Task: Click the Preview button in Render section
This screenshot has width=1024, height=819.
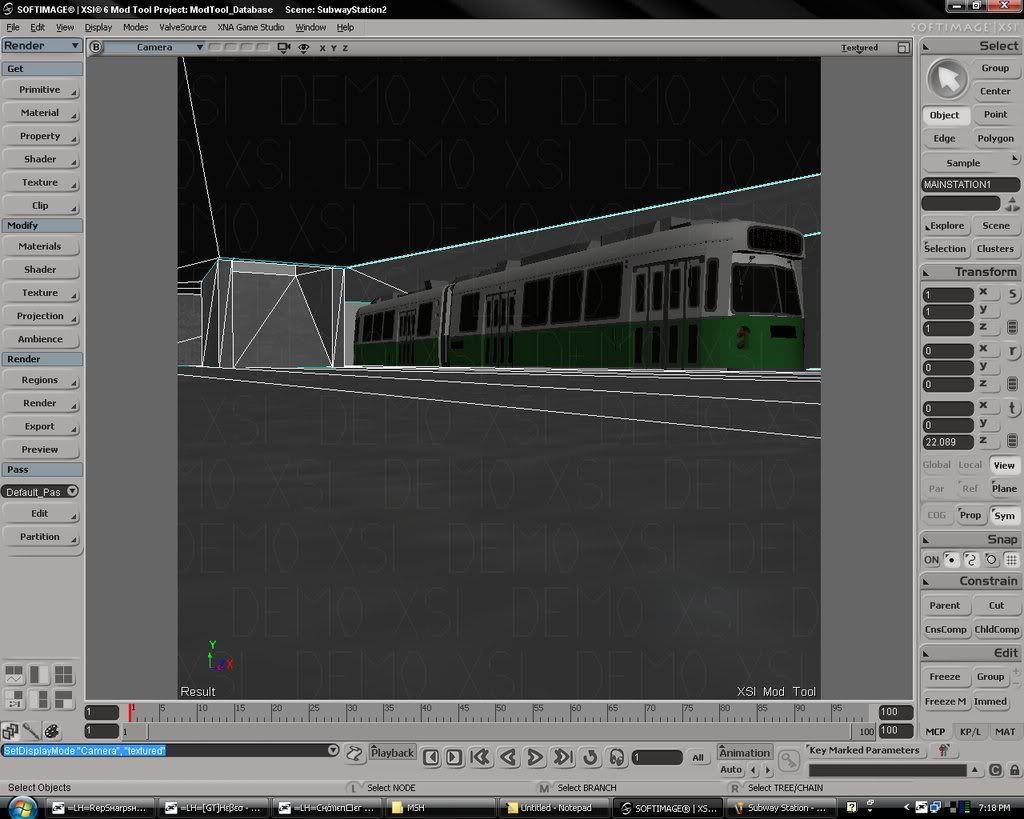Action: click(40, 449)
